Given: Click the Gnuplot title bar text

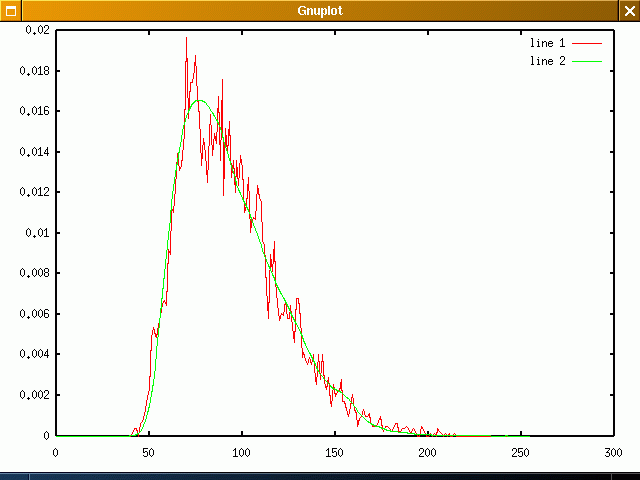Looking at the screenshot, I should point(320,10).
